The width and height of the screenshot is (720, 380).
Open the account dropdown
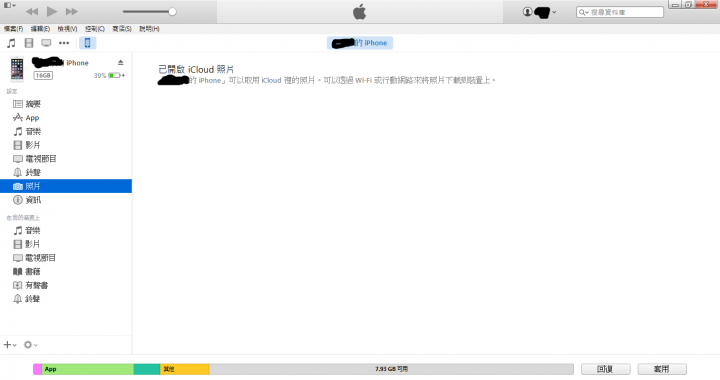(x=540, y=12)
